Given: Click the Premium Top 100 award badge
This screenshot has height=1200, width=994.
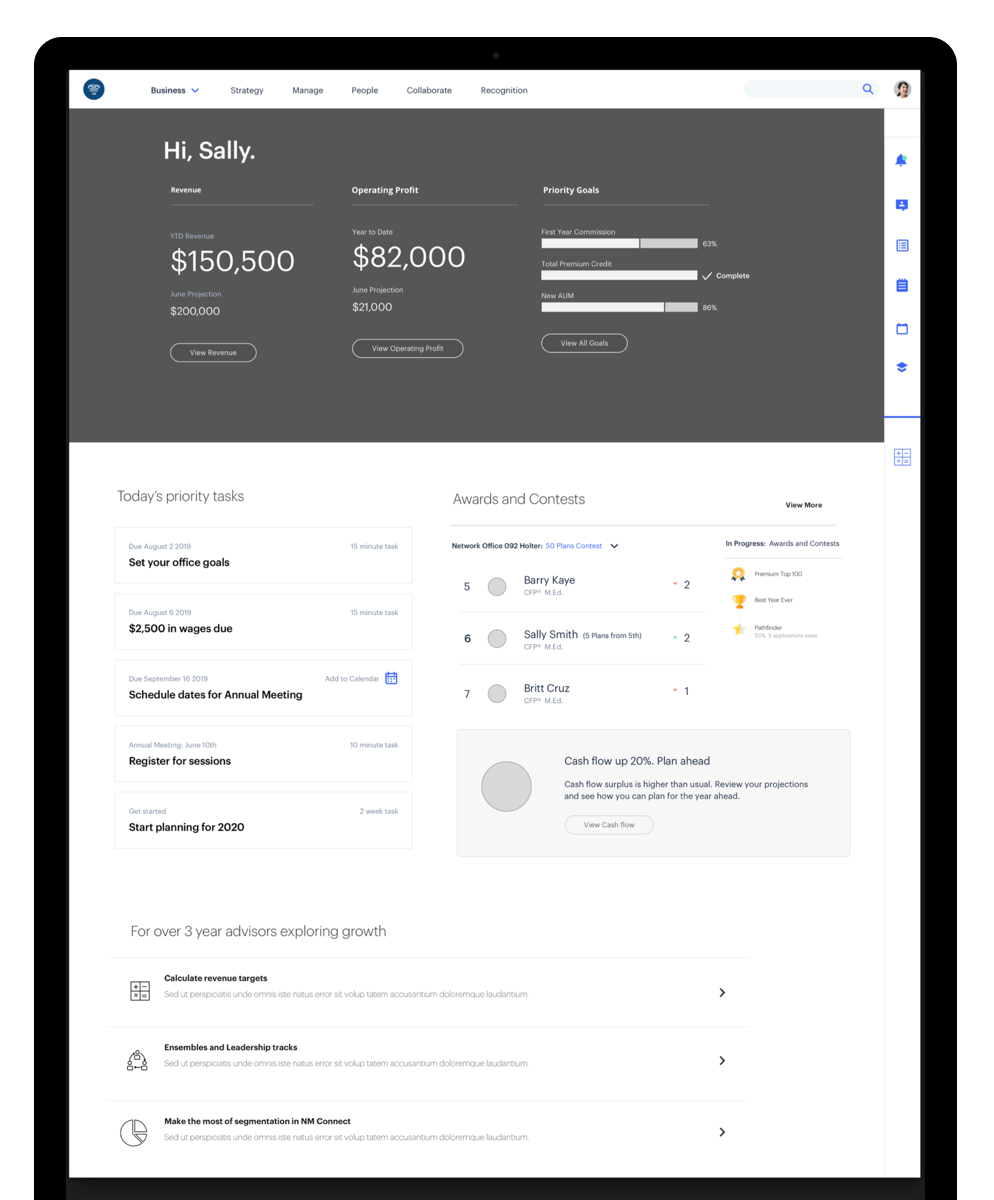Looking at the screenshot, I should coord(737,574).
